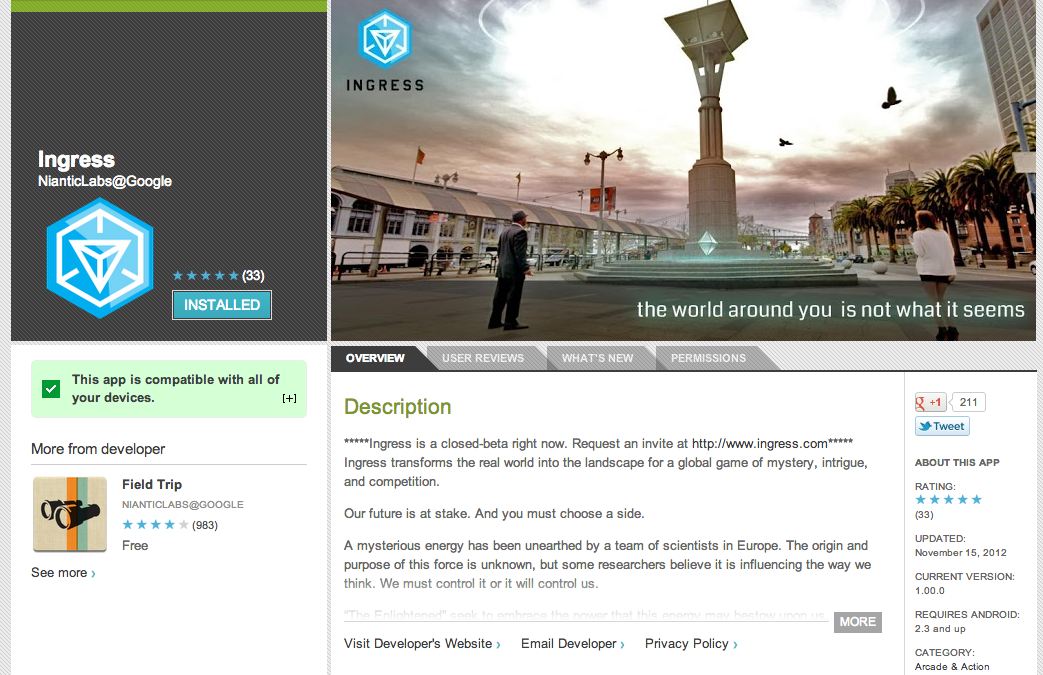Click NianticLabs@Google developer name under Ingress
Screen dimensions: 1043x675
pos(104,181)
